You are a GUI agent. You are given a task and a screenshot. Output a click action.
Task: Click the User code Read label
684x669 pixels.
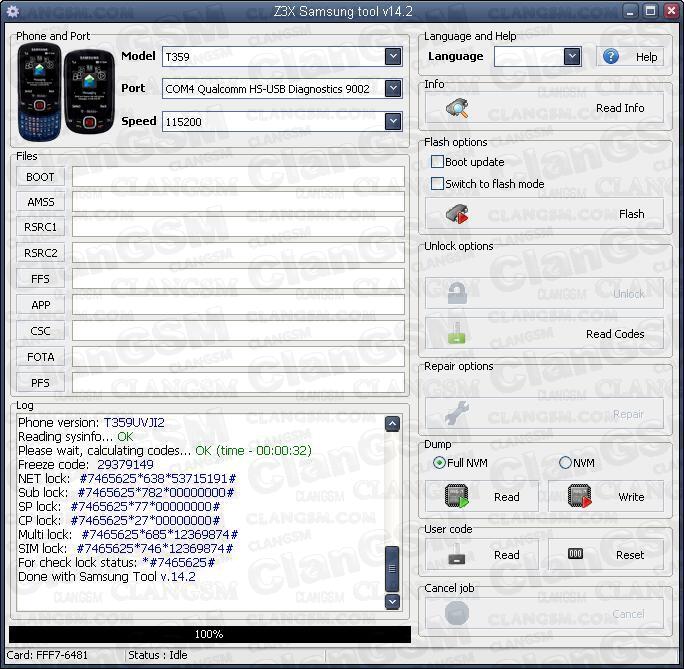(x=506, y=555)
